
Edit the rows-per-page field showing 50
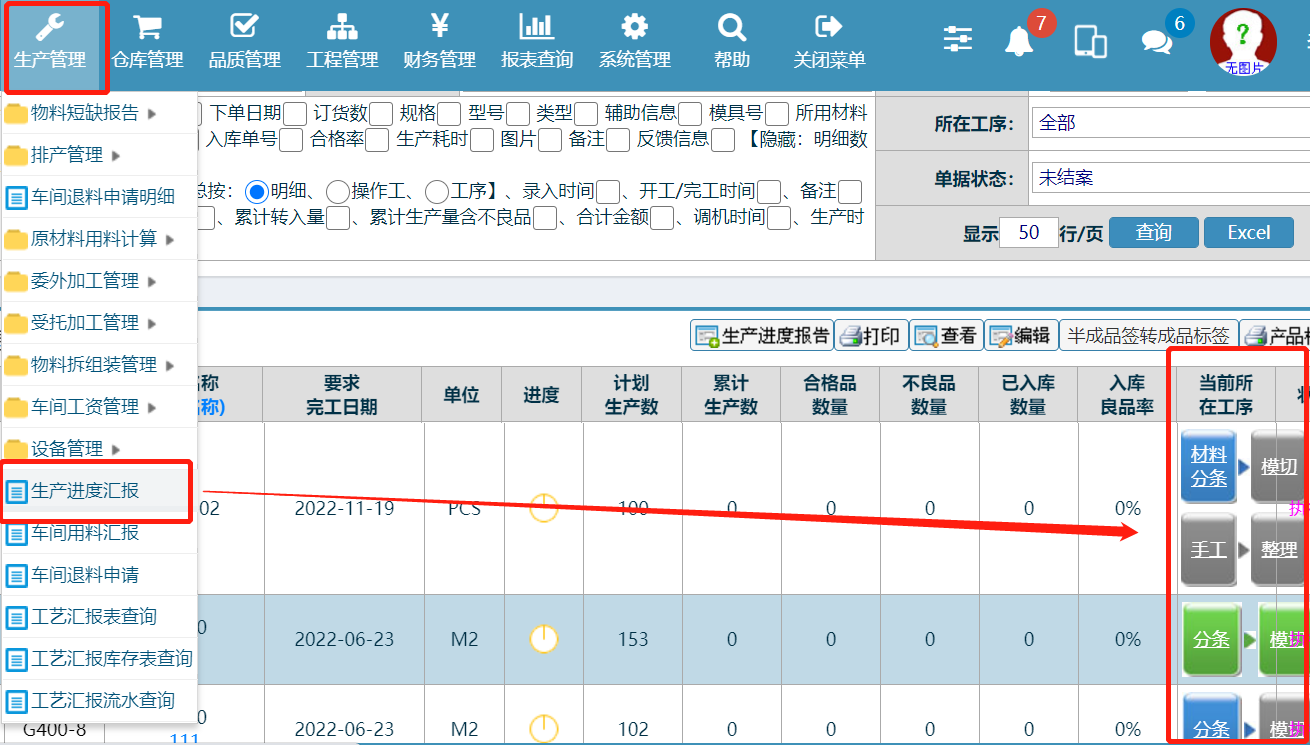pyautogui.click(x=1028, y=233)
